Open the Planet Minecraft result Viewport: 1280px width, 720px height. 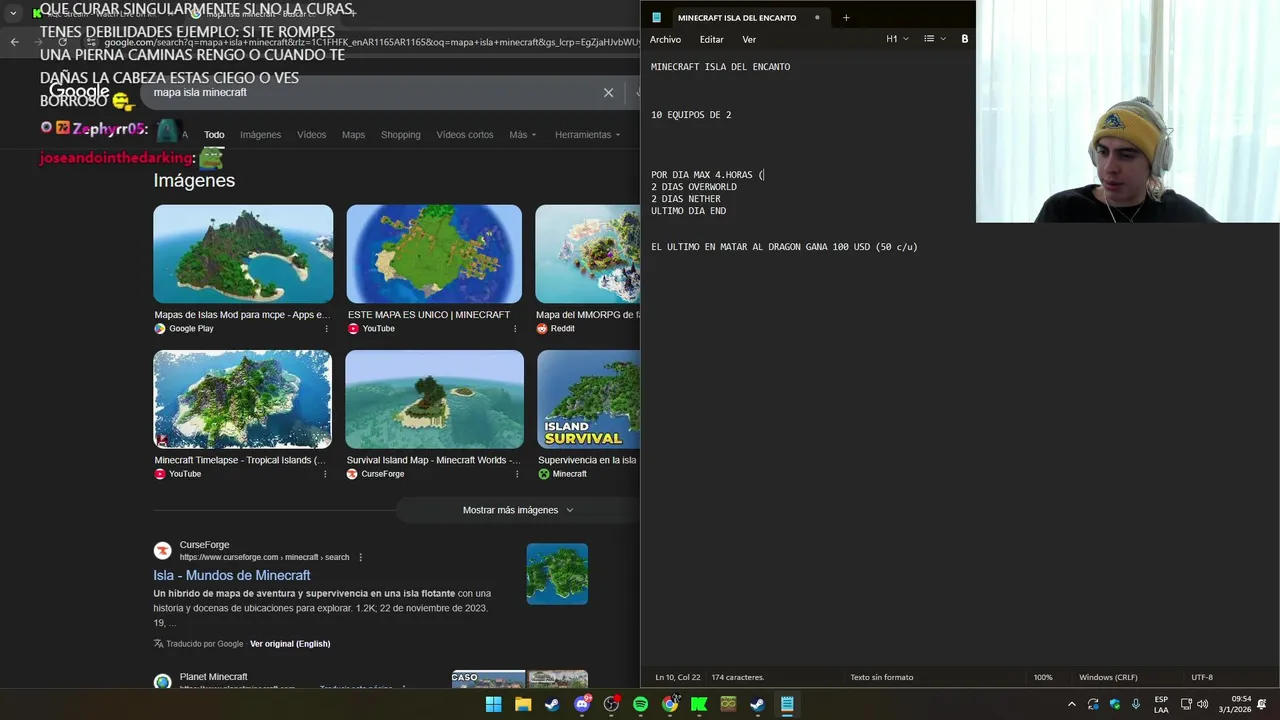pos(213,677)
